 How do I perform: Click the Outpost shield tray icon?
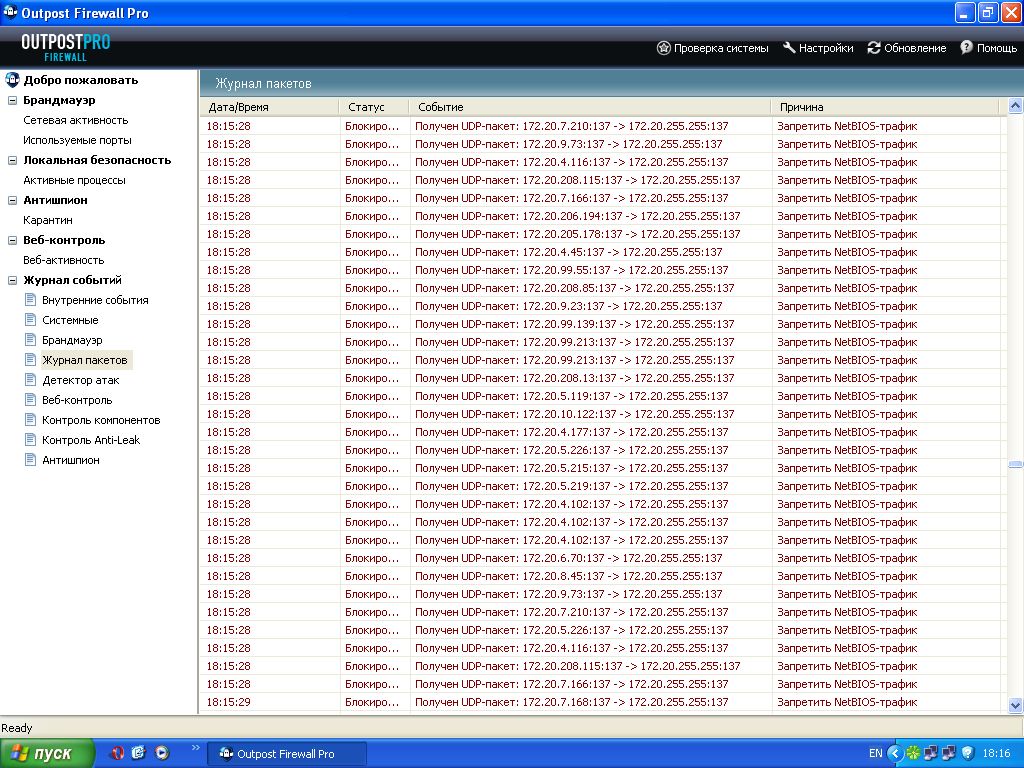pyautogui.click(x=968, y=754)
